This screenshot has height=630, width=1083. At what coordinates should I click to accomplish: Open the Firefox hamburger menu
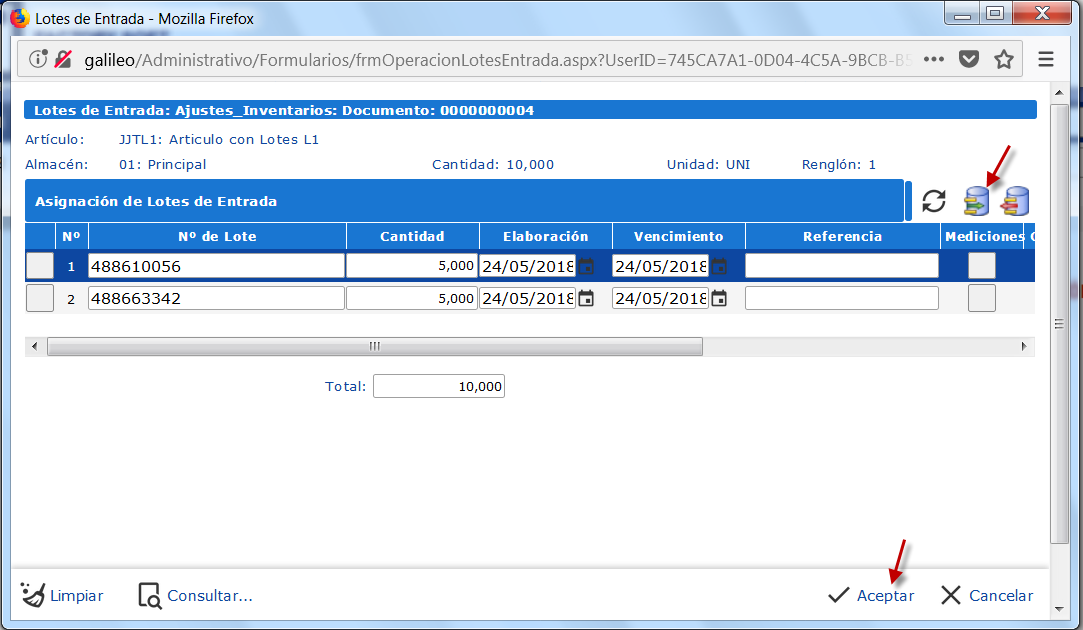click(1046, 59)
